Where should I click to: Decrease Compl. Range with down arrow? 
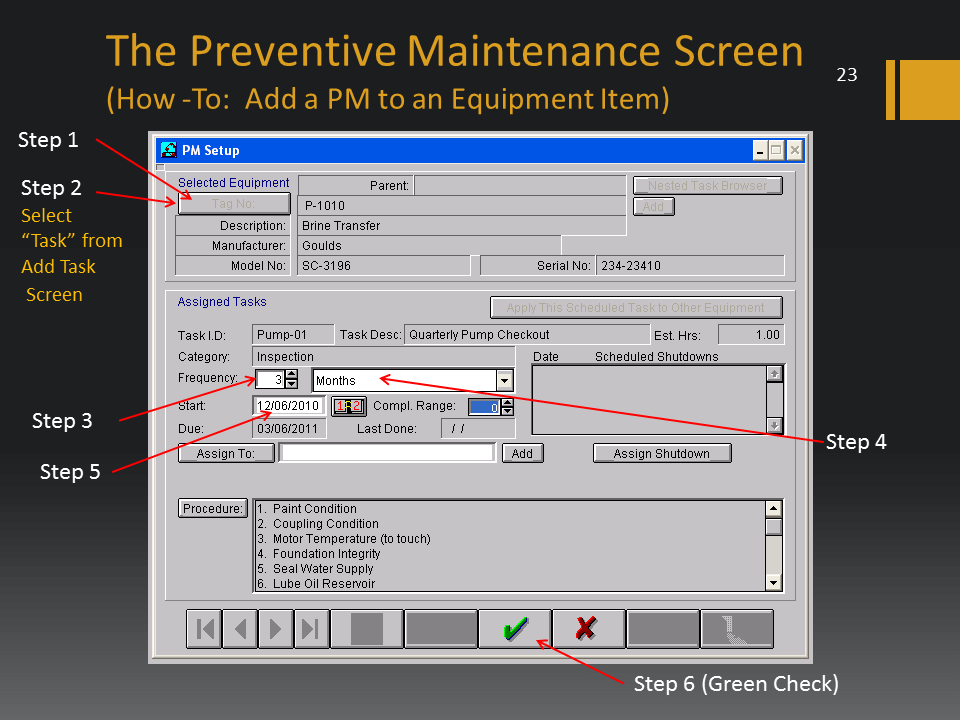pos(507,411)
